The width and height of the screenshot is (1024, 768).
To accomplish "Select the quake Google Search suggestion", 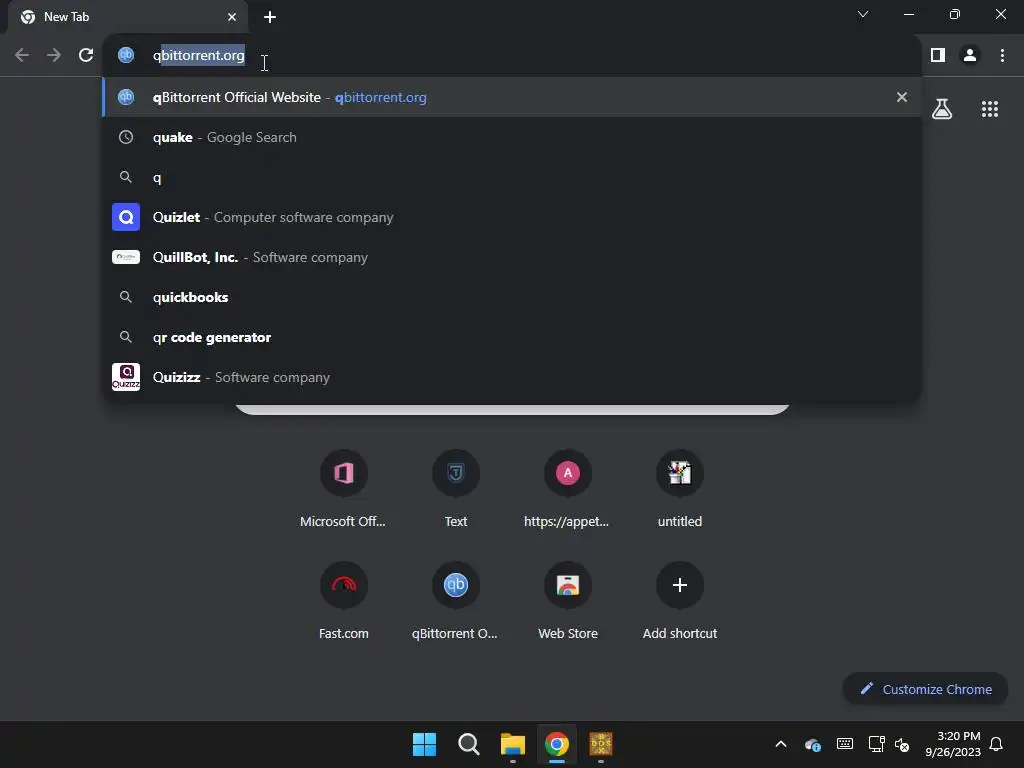I will 512,137.
